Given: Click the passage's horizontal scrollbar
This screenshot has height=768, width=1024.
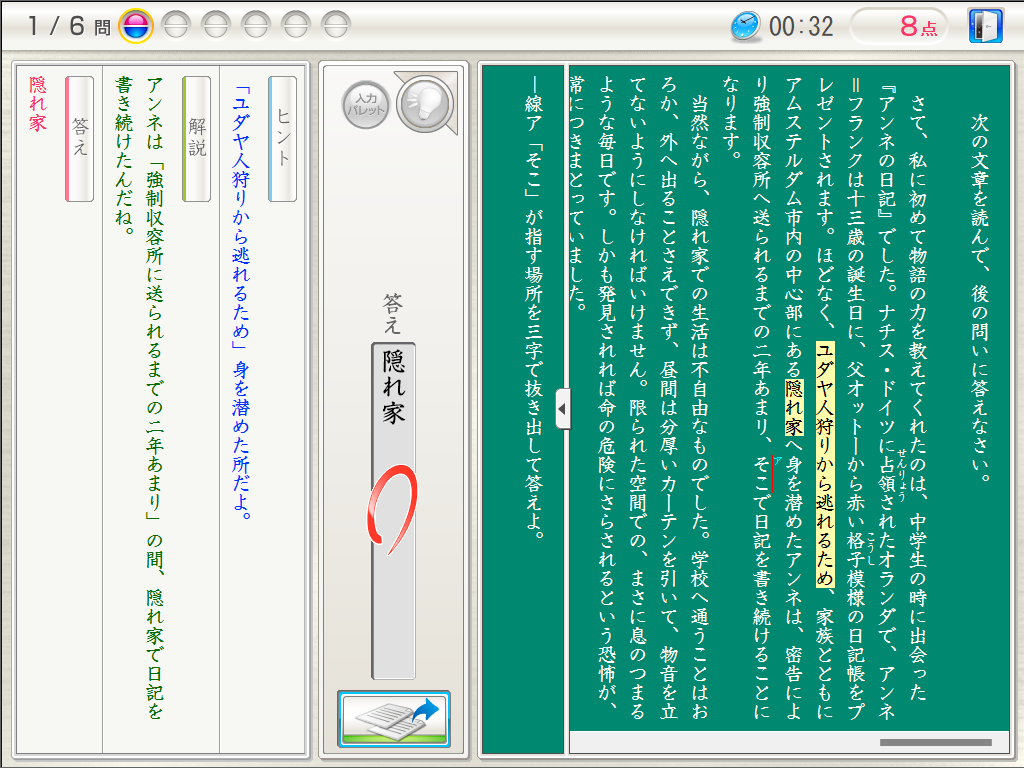Looking at the screenshot, I should (936, 743).
